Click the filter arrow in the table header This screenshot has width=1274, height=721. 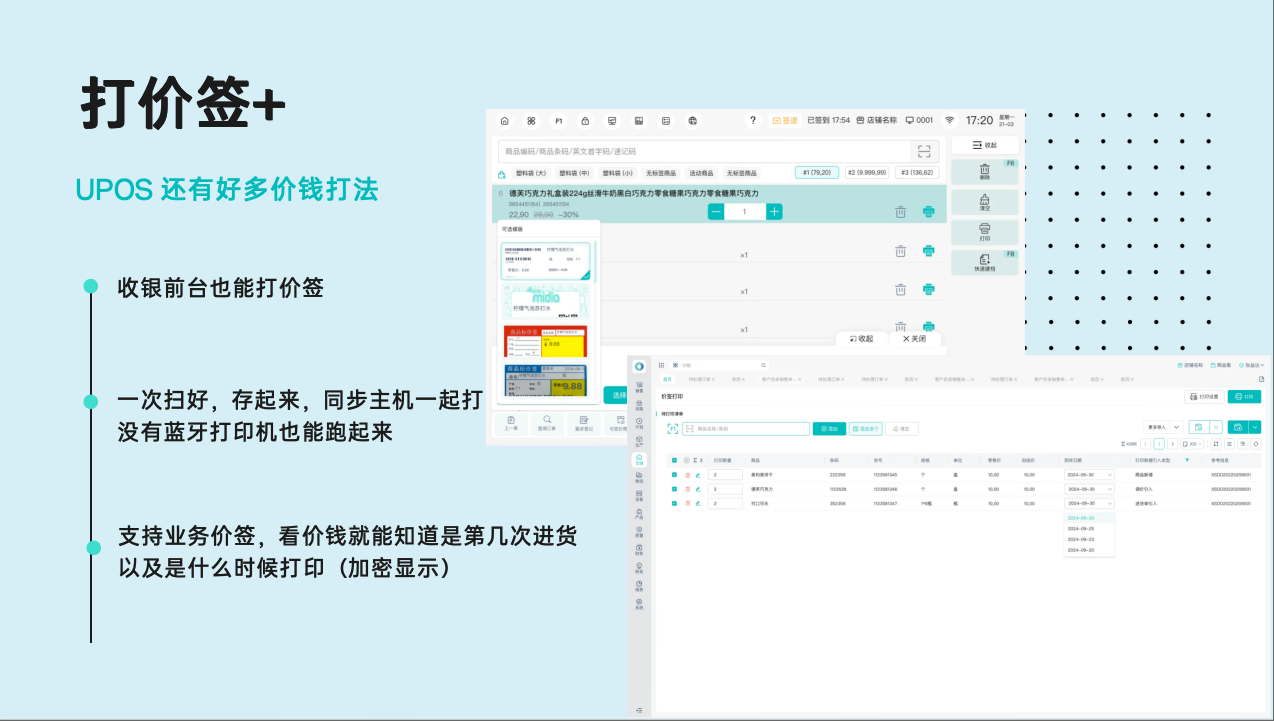[1187, 460]
